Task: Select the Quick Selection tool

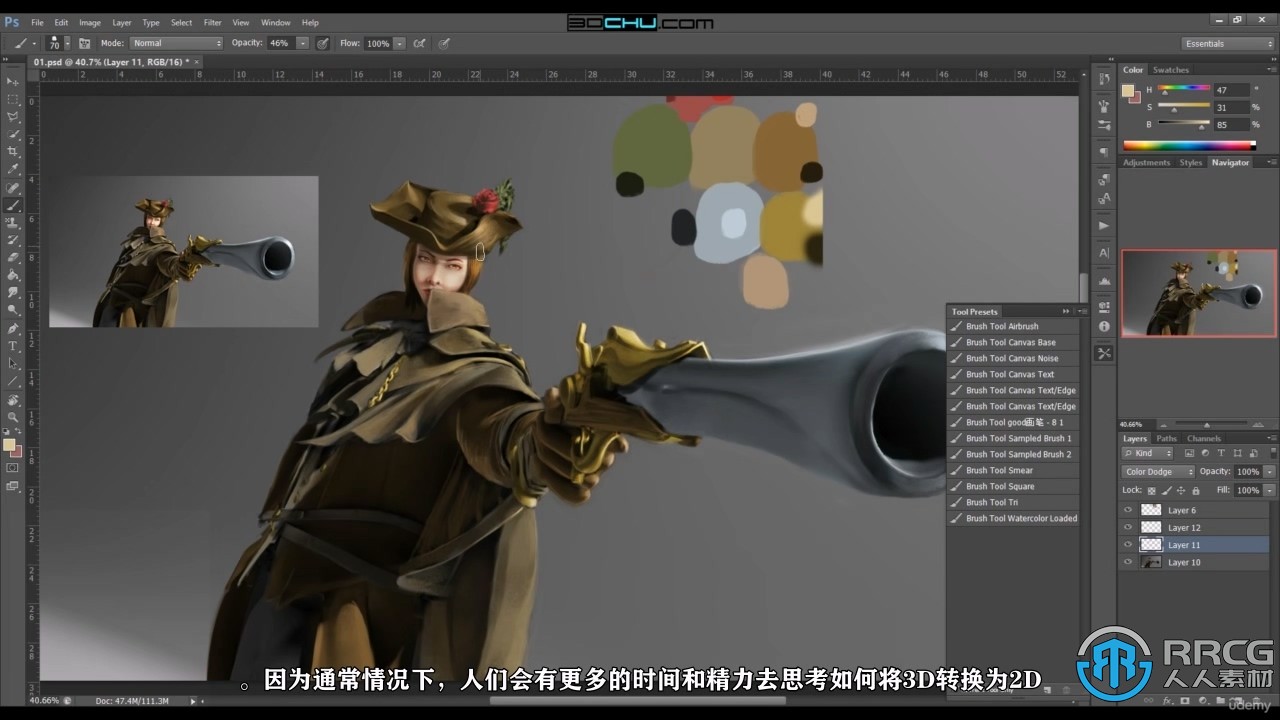Action: [x=13, y=134]
